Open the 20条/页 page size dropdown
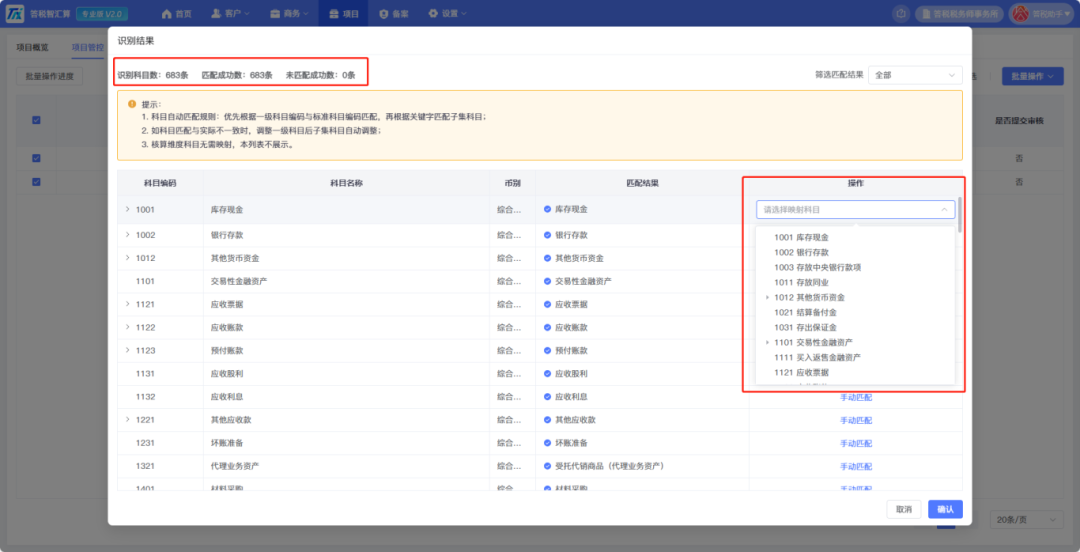Screen dimensions: 1080x552 pyautogui.click(x=1026, y=520)
